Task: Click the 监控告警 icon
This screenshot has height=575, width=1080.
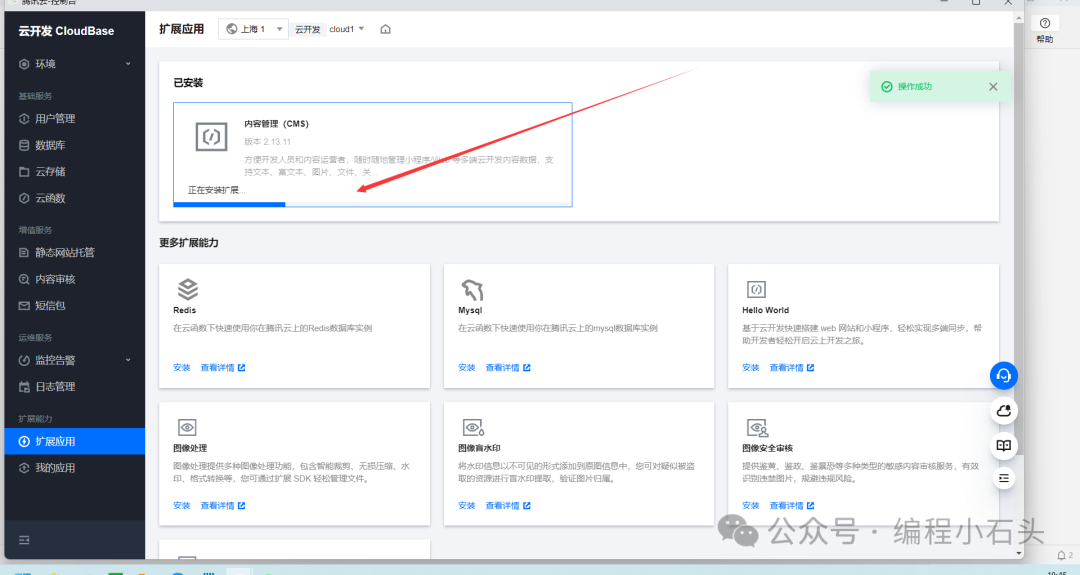Action: (24, 360)
